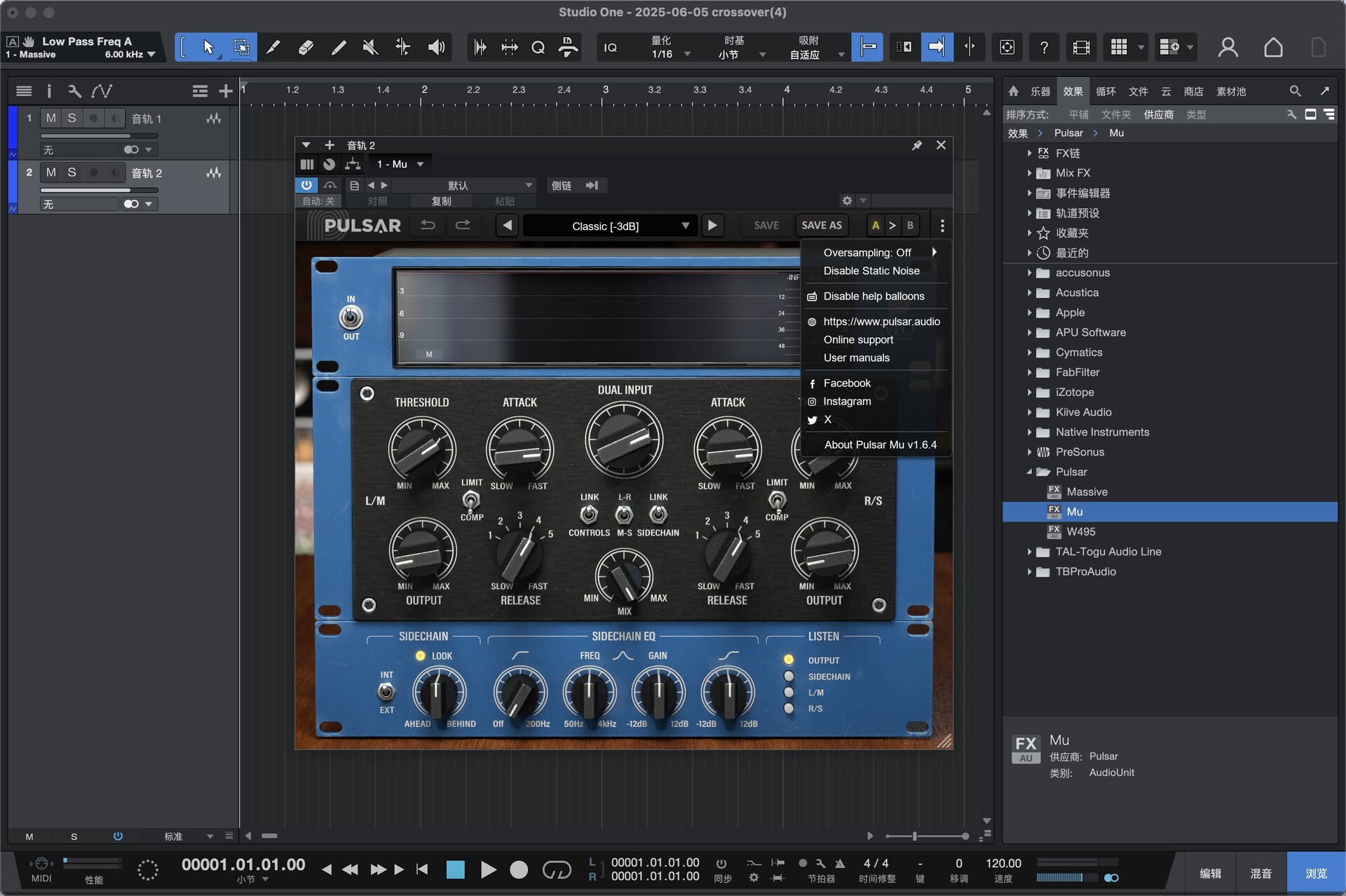Select the Eraser tool
Screen dimensions: 1346x896
point(306,47)
